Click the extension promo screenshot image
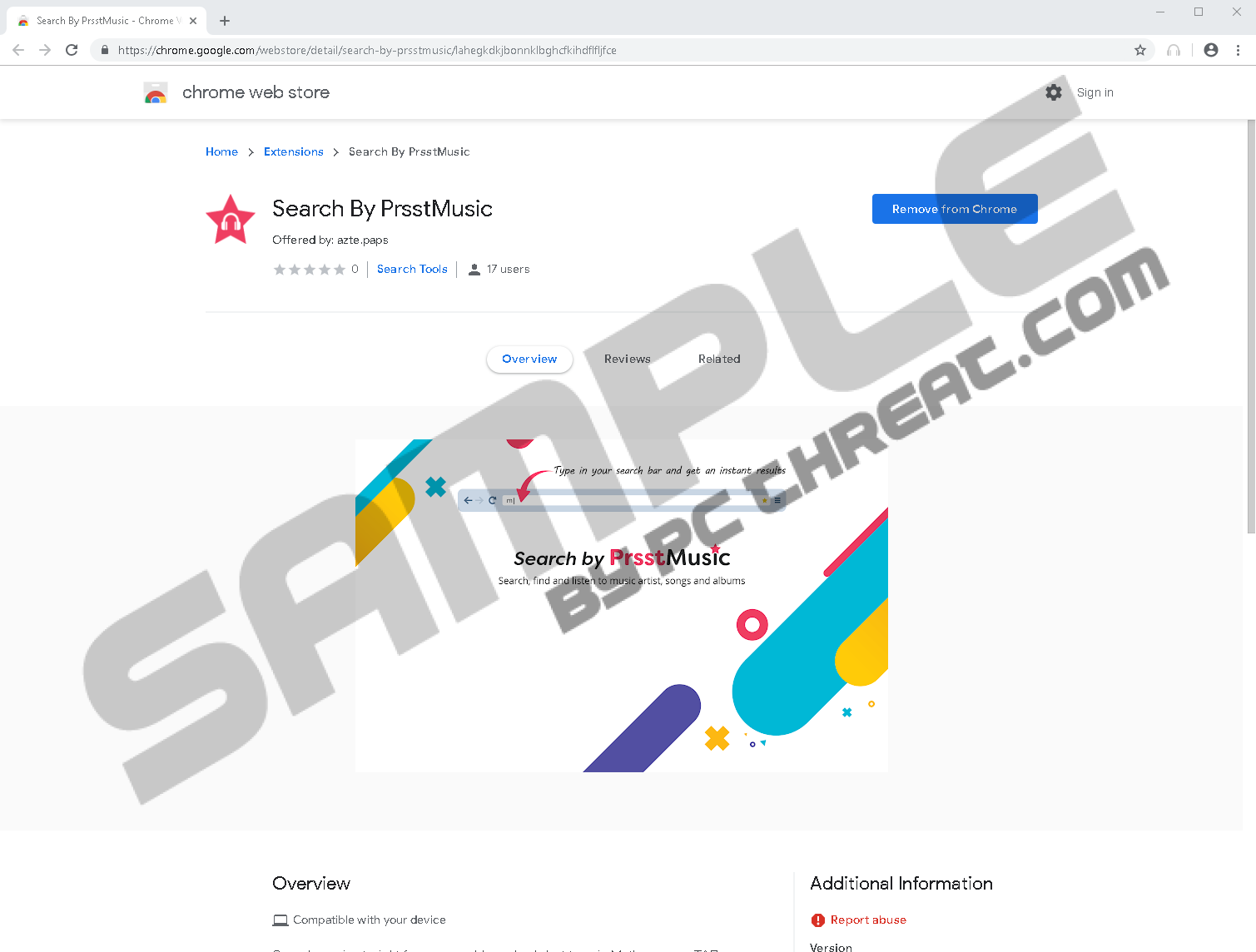This screenshot has height=952, width=1256. coord(622,606)
